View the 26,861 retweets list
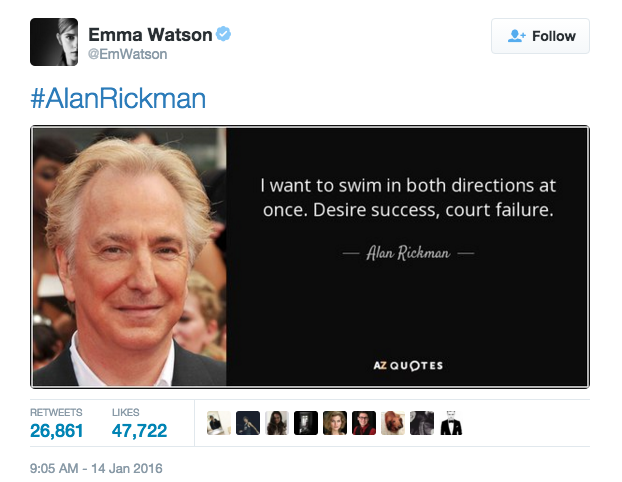622x482 pixels. point(56,423)
